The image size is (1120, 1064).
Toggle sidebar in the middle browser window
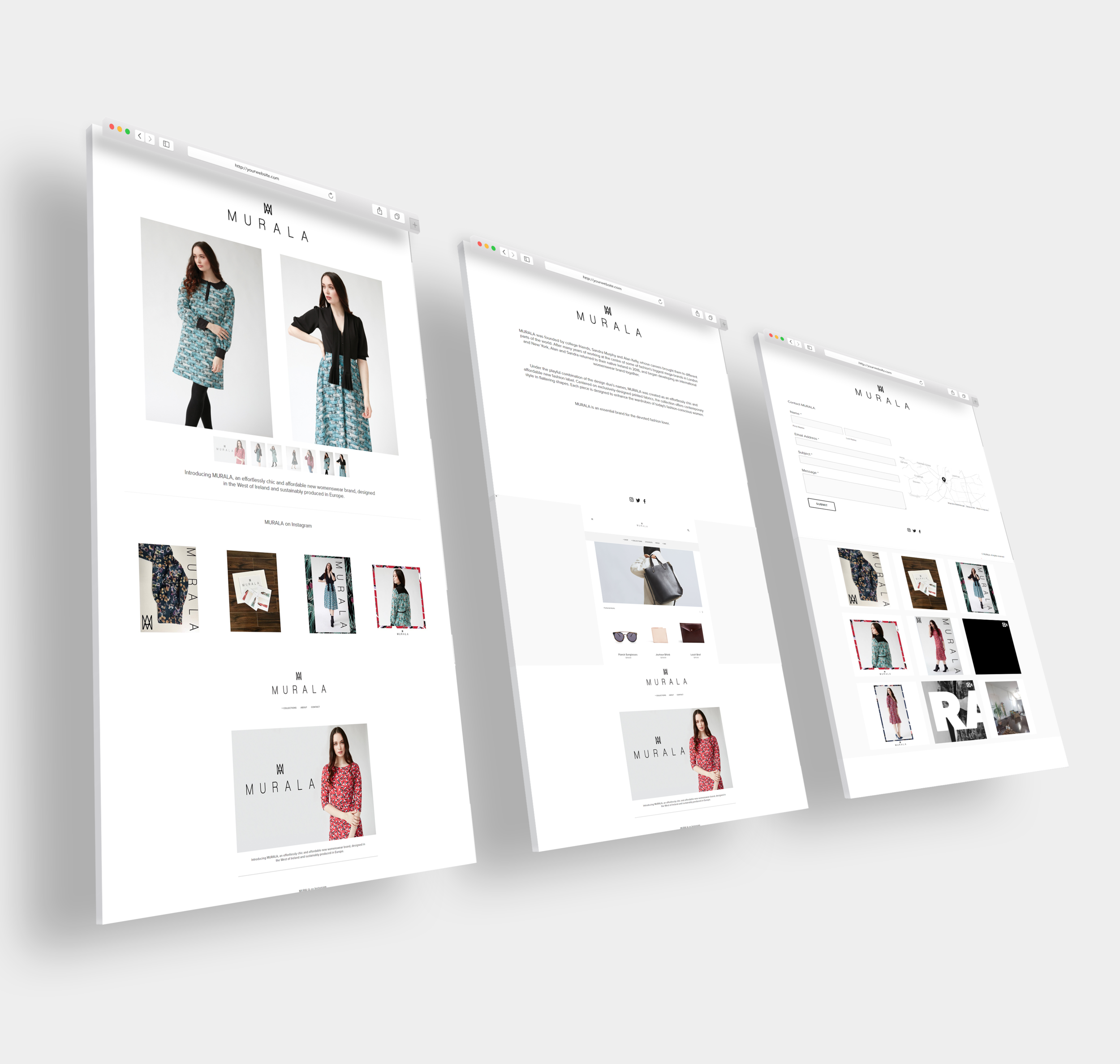coord(527,259)
